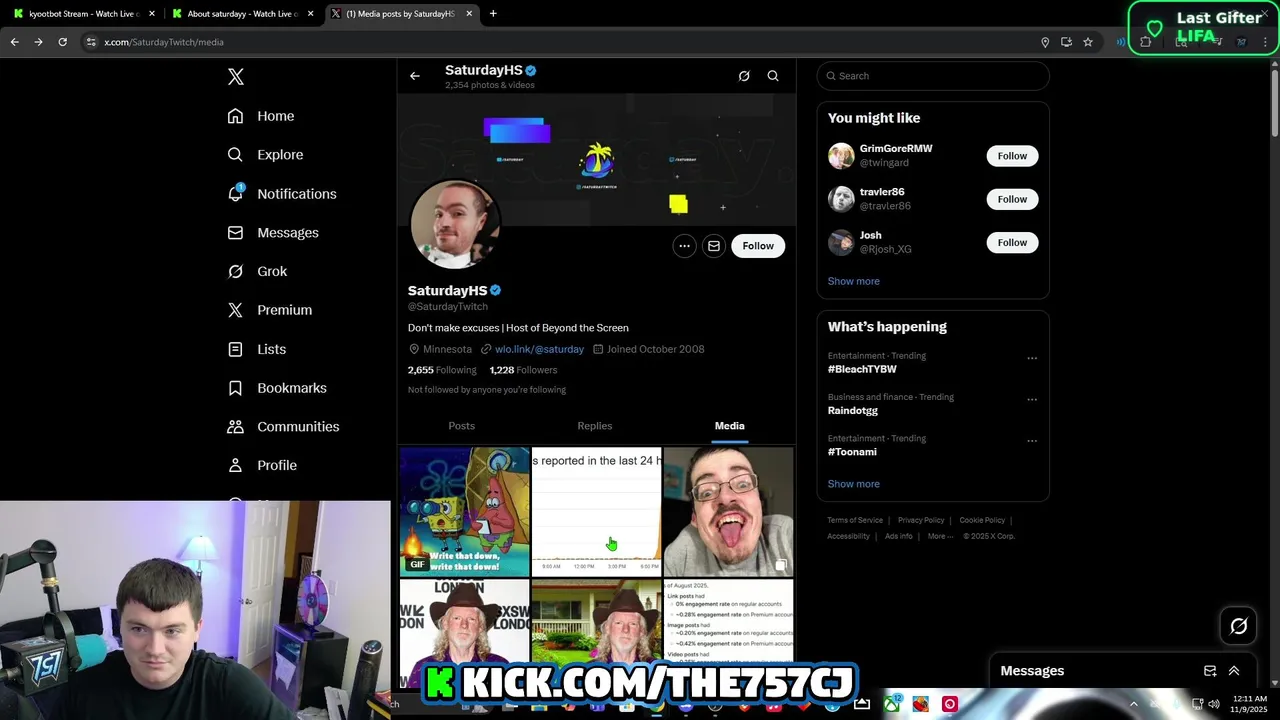Click the message envelope icon on profile
1280x720 pixels.
point(714,246)
